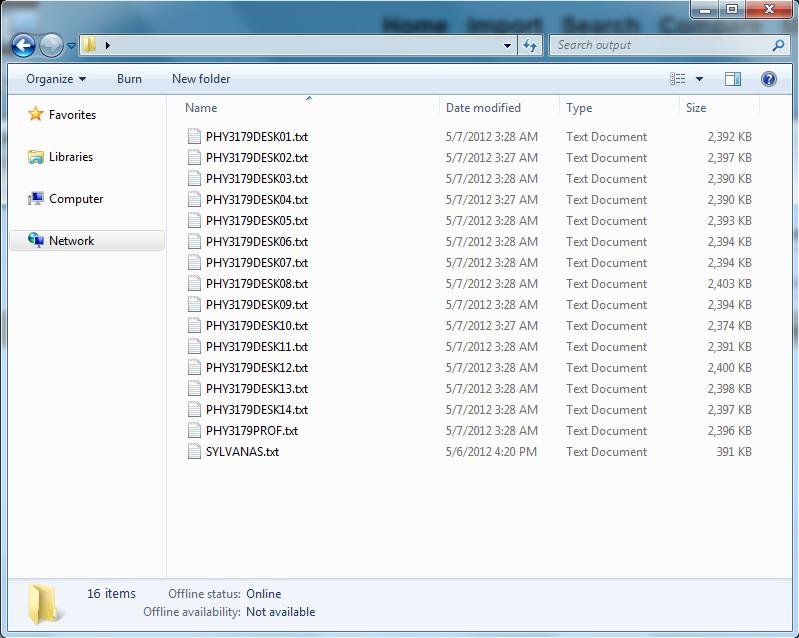Select file PHY3179DESK04.txt
The image size is (799, 638).
pyautogui.click(x=257, y=200)
